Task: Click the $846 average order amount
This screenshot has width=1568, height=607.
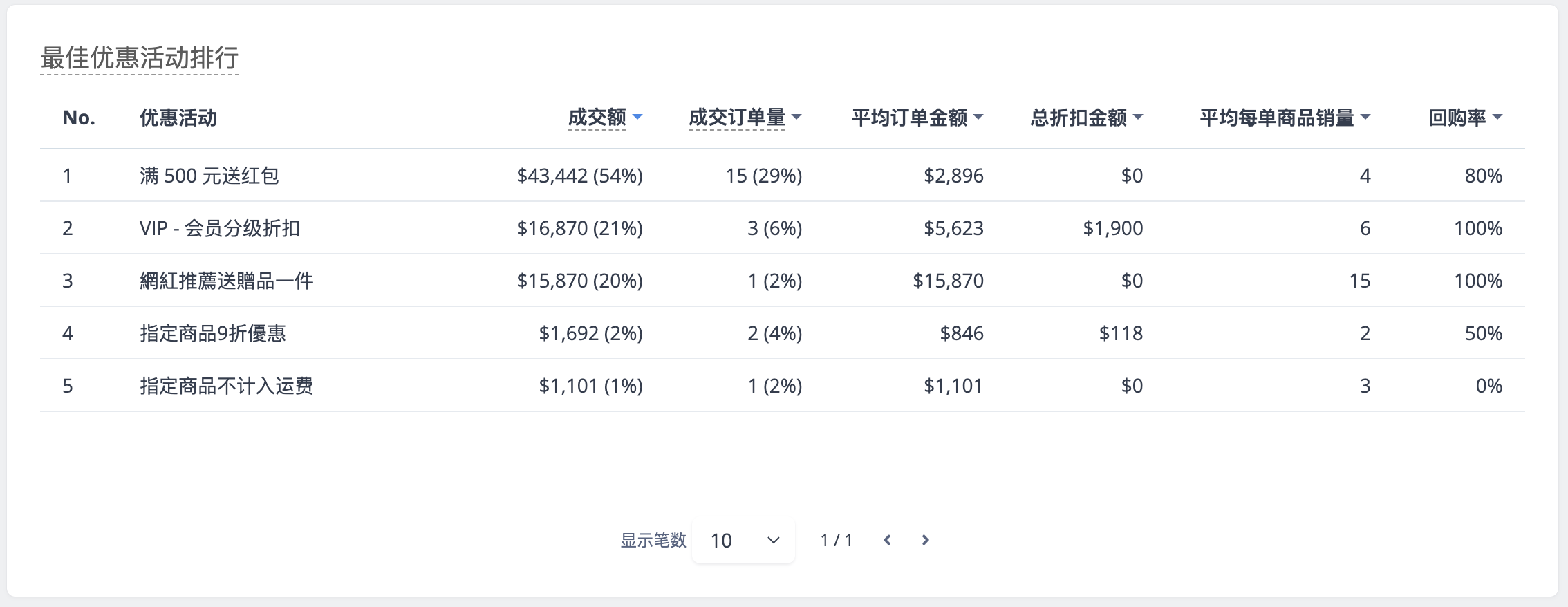Action: coord(962,333)
